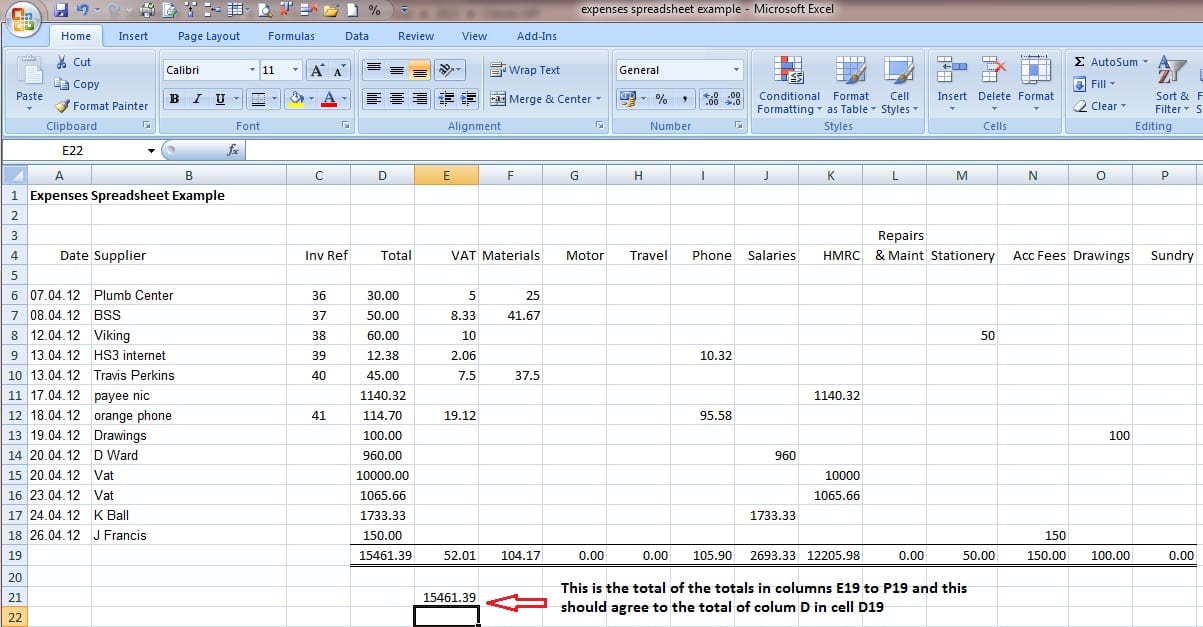1203x627 pixels.
Task: Open the Name Box dropdown arrow
Action: tap(152, 151)
